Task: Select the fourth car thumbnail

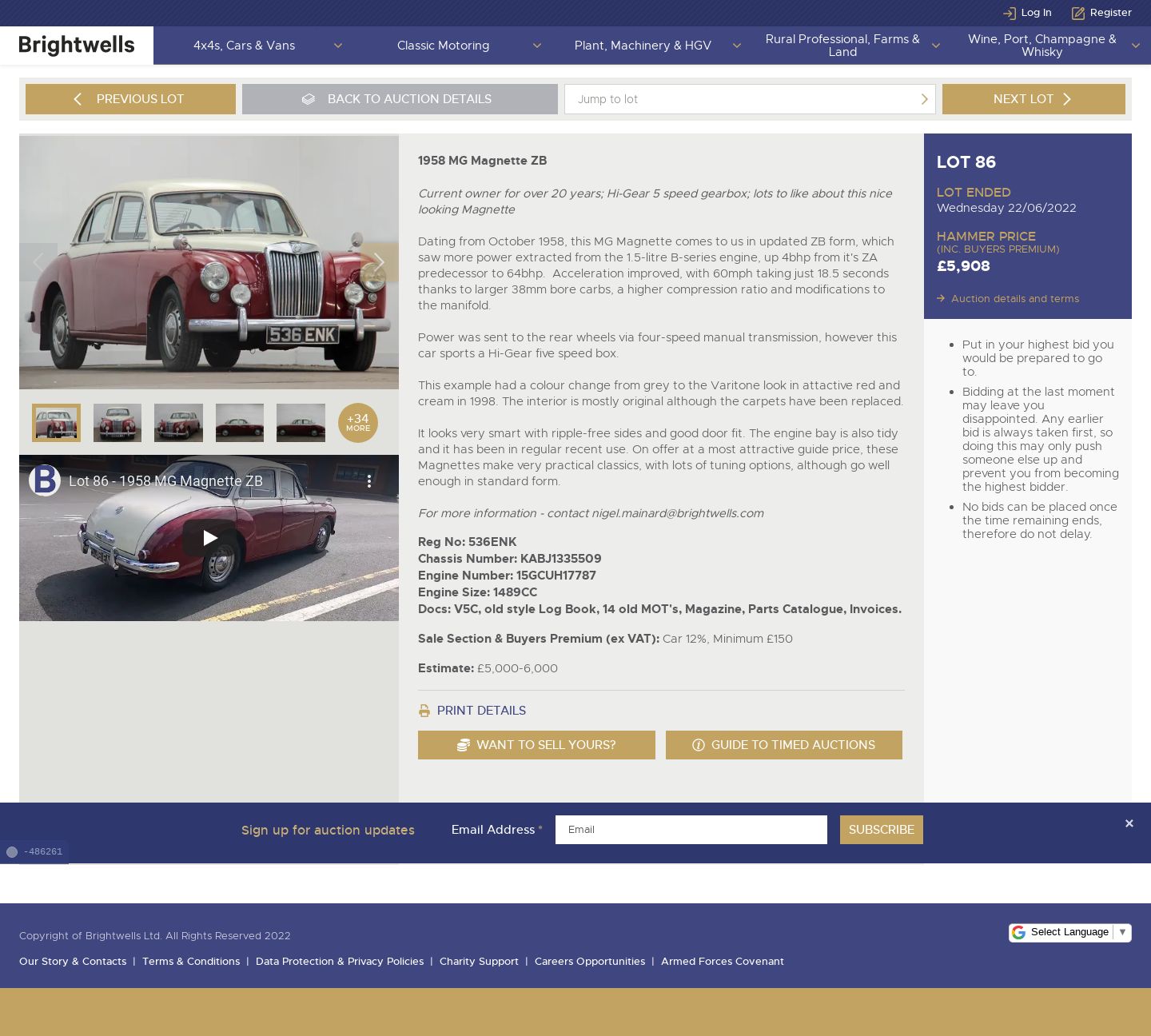Action: click(x=240, y=423)
